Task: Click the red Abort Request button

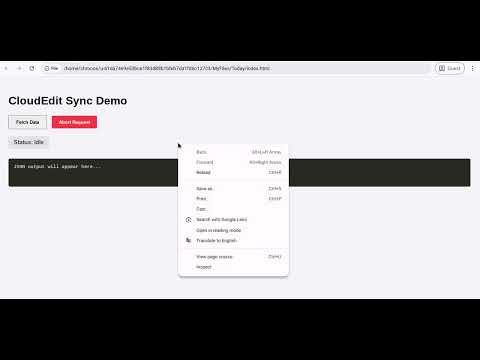Action: coord(74,122)
